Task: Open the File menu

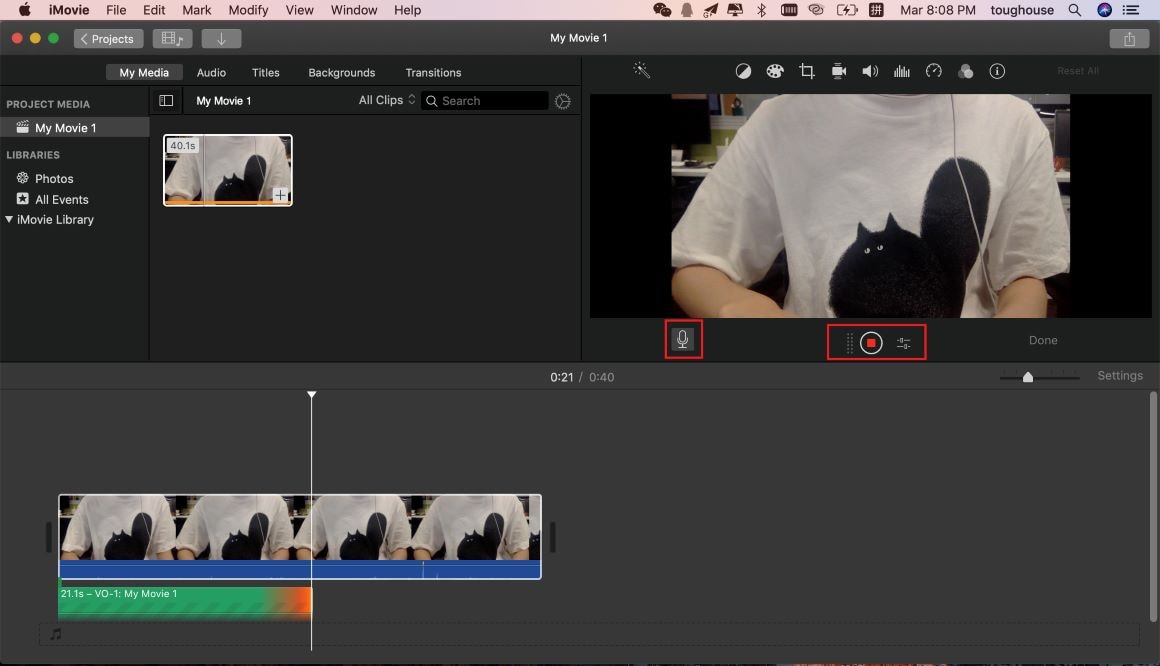Action: (x=116, y=10)
